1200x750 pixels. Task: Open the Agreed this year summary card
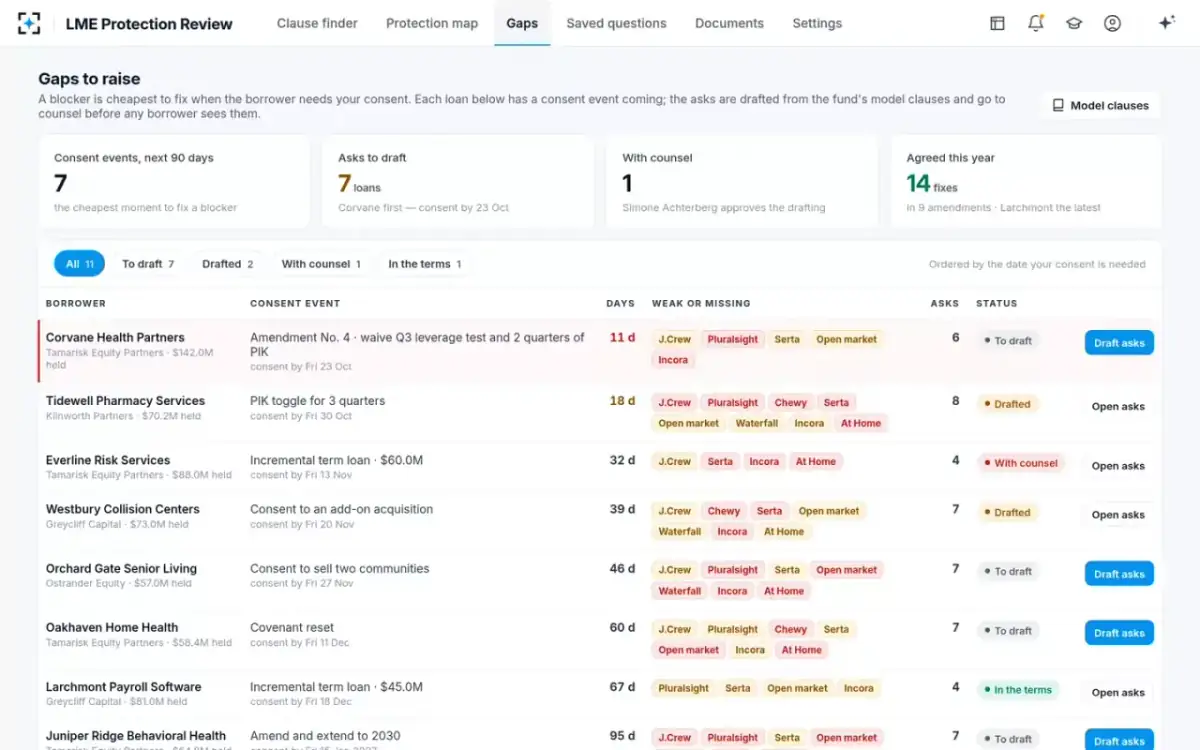click(x=1026, y=182)
